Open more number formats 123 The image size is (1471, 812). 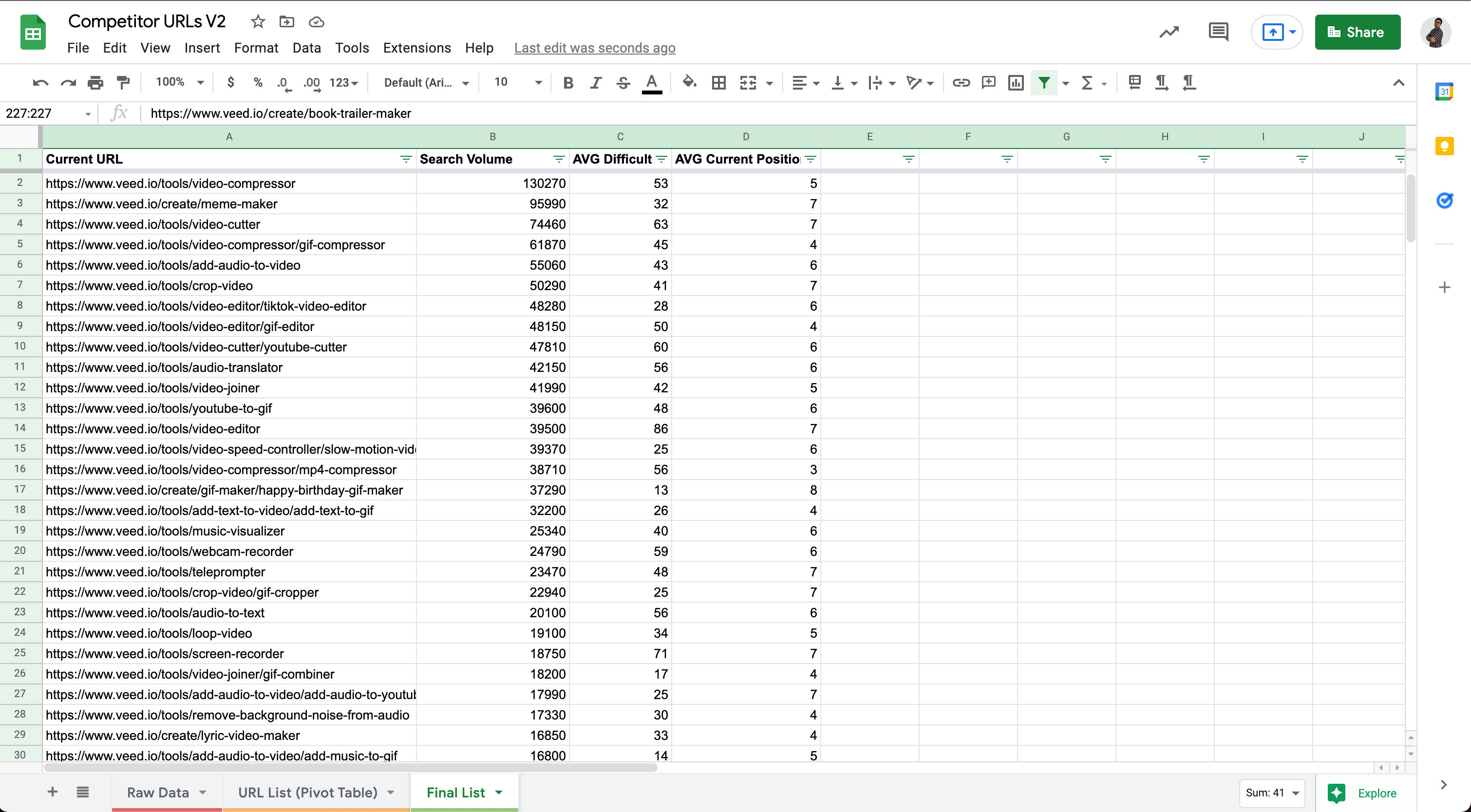click(344, 83)
